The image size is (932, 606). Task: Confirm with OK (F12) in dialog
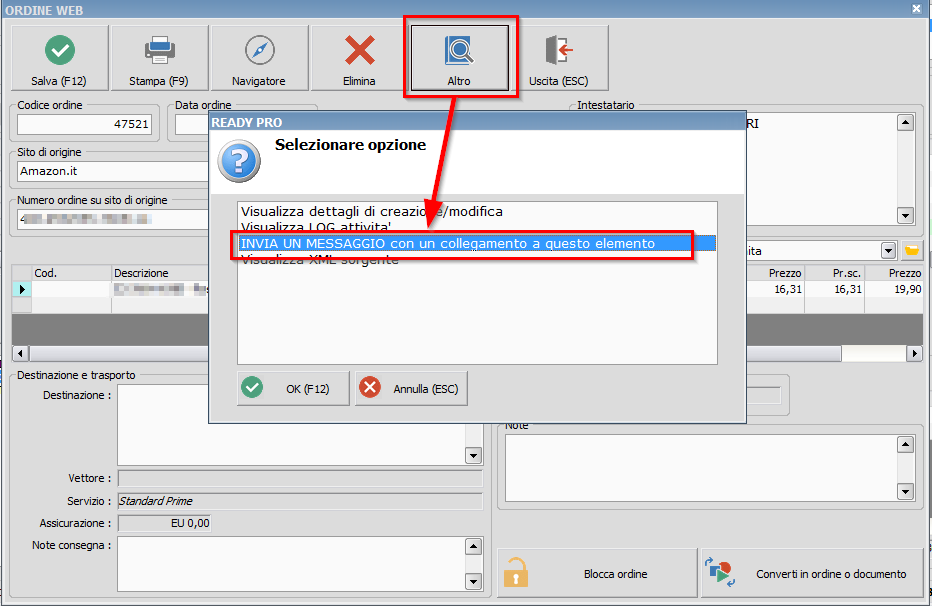click(293, 389)
